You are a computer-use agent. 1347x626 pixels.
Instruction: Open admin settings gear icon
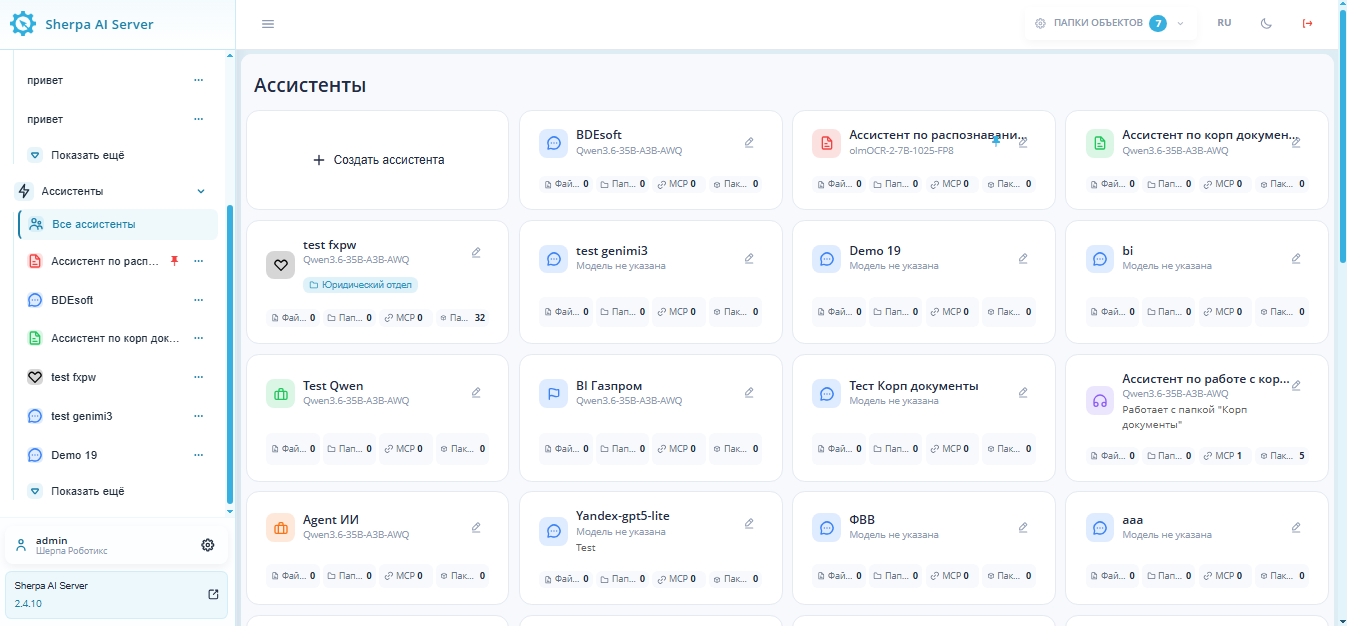208,545
